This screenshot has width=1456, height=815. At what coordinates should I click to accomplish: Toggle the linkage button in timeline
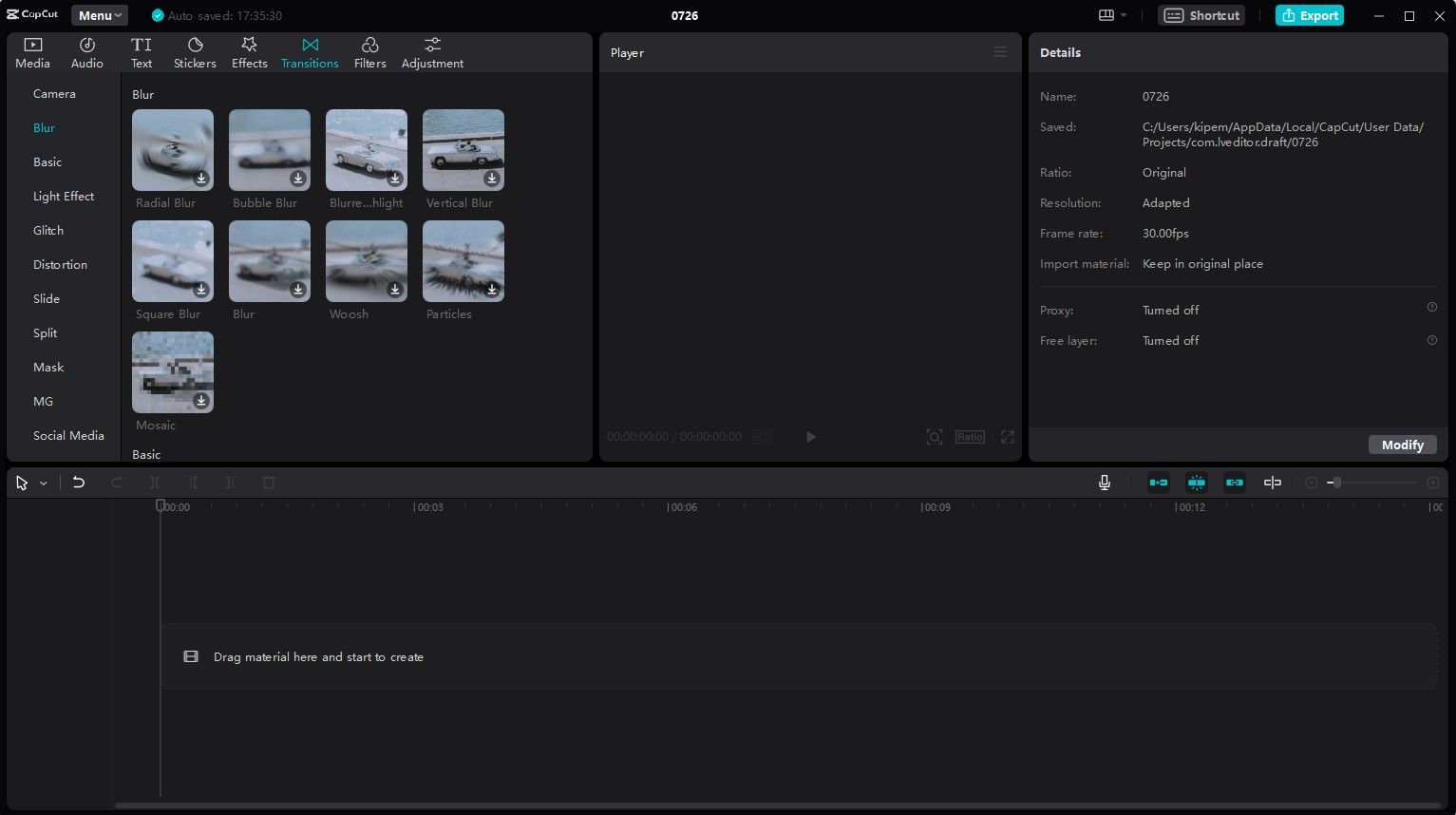[x=1235, y=483]
